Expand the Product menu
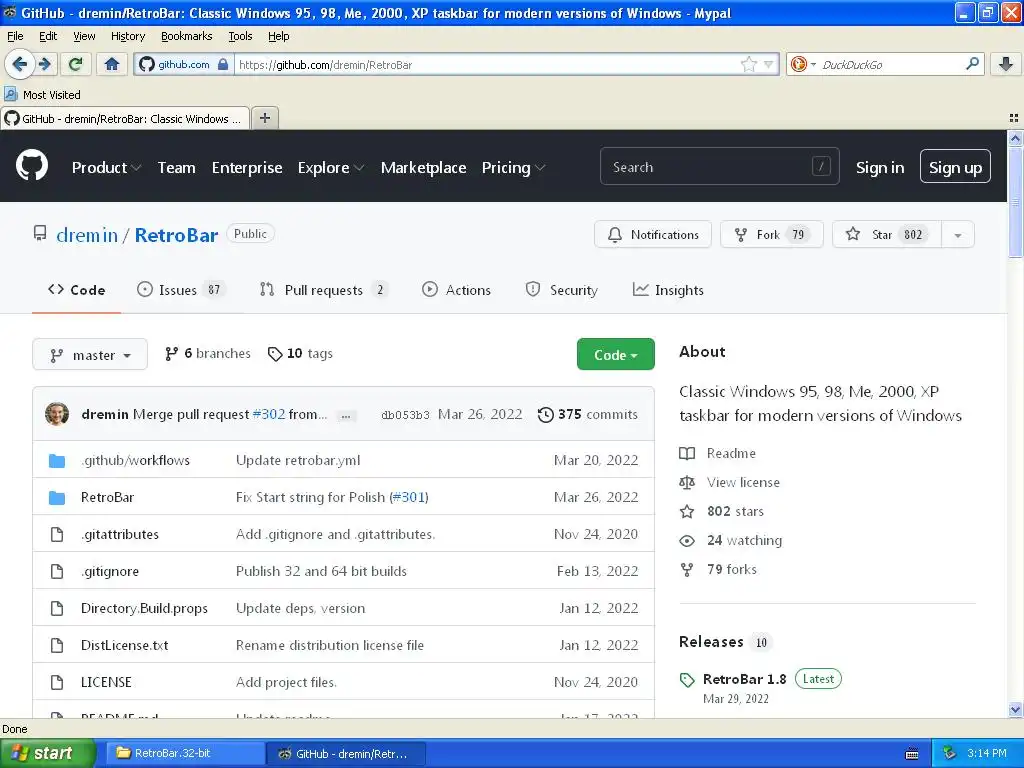 [x=106, y=168]
